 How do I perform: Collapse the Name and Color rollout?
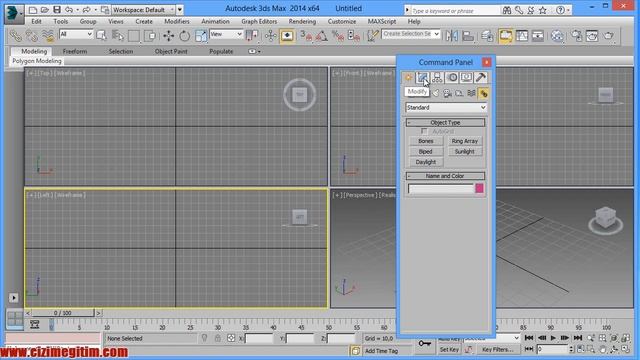pos(445,176)
